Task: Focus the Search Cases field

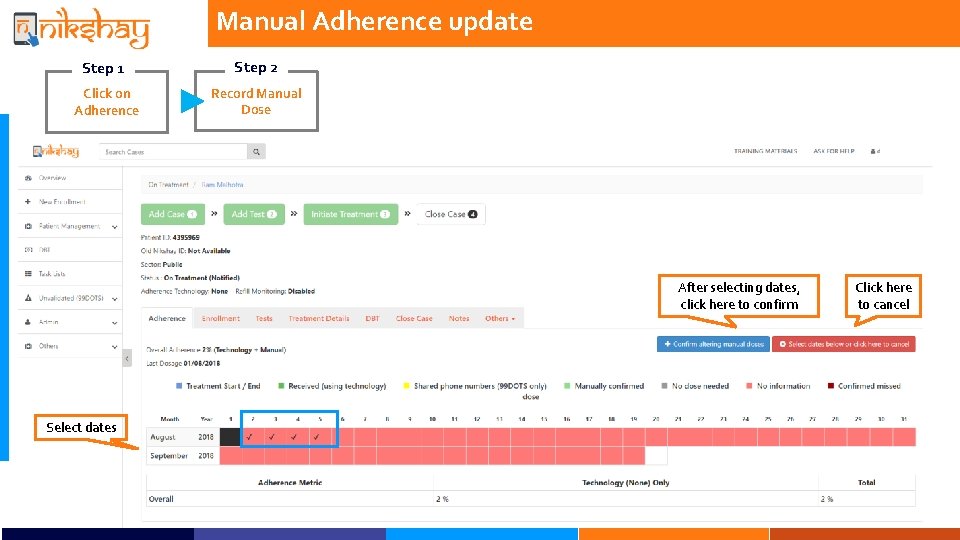Action: coord(173,151)
